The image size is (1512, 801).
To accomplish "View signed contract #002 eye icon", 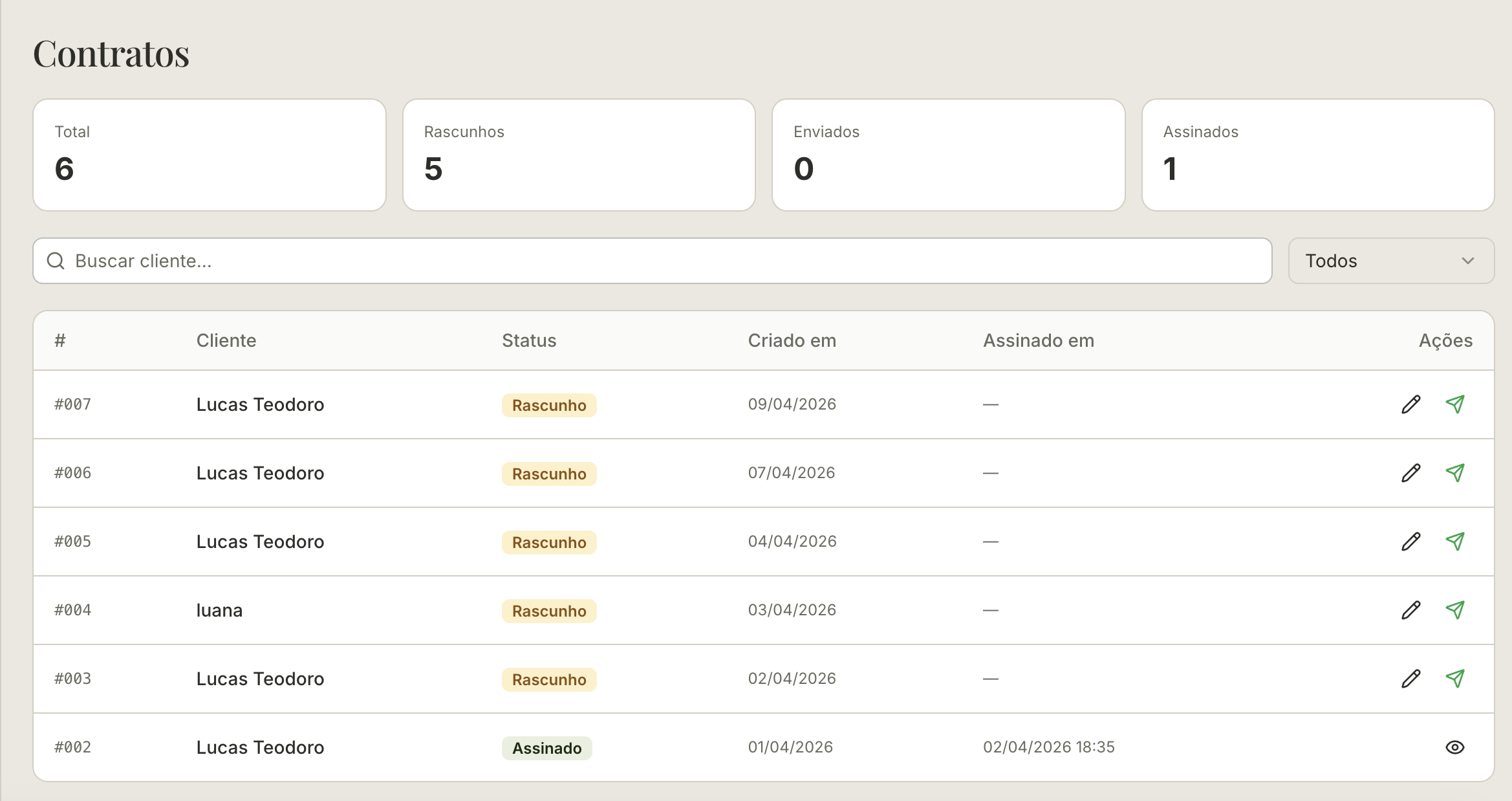I will [x=1455, y=747].
